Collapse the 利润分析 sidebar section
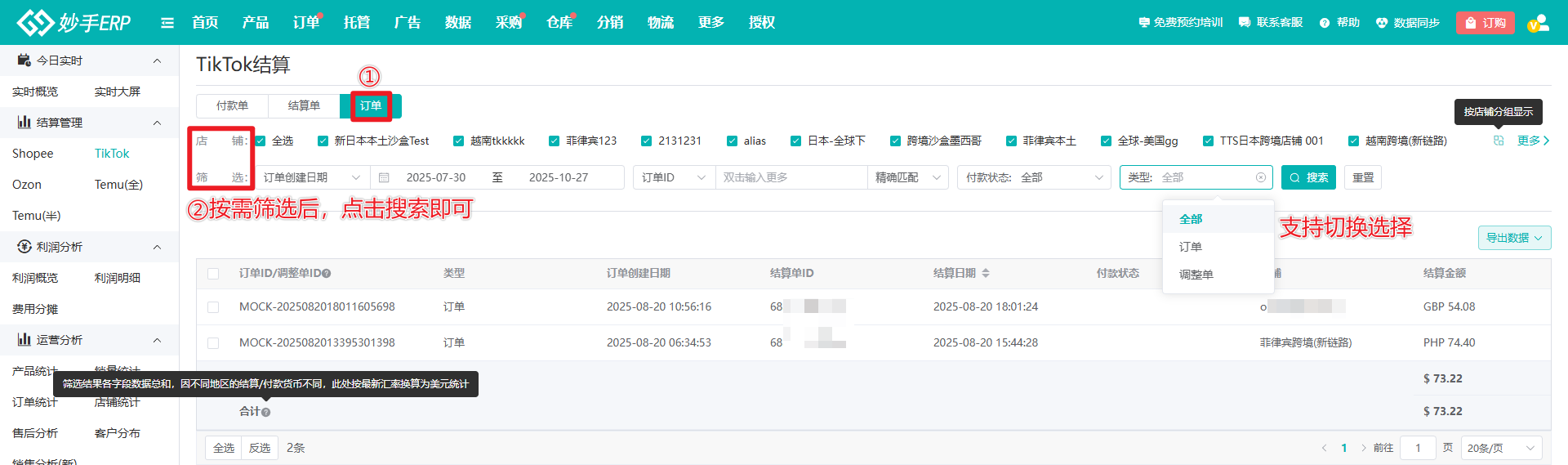The height and width of the screenshot is (465, 1568). point(157,247)
